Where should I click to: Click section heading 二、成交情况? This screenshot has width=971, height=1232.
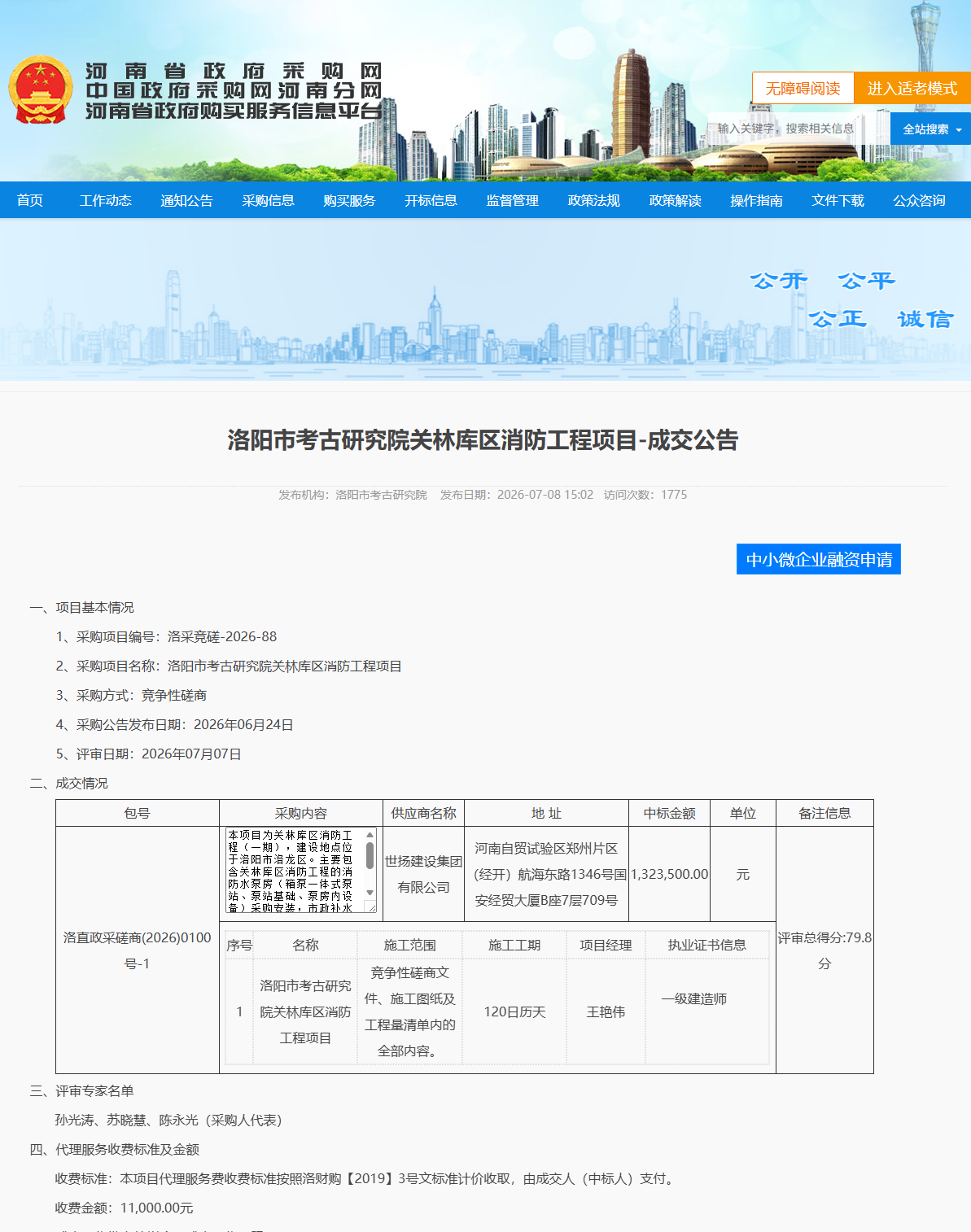click(68, 783)
